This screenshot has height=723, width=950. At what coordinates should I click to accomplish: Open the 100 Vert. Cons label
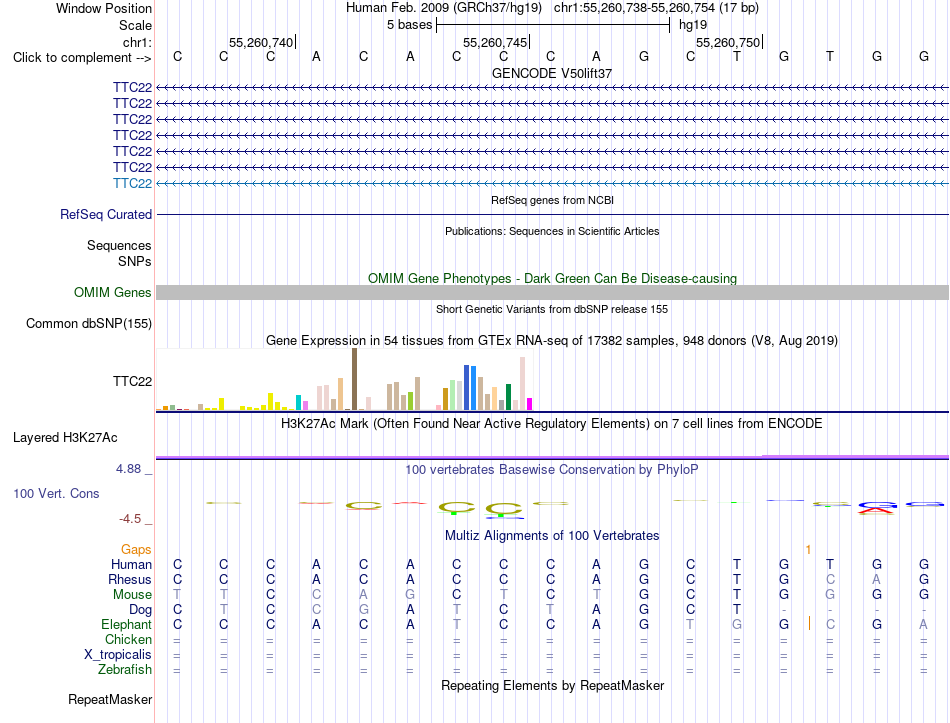click(56, 493)
